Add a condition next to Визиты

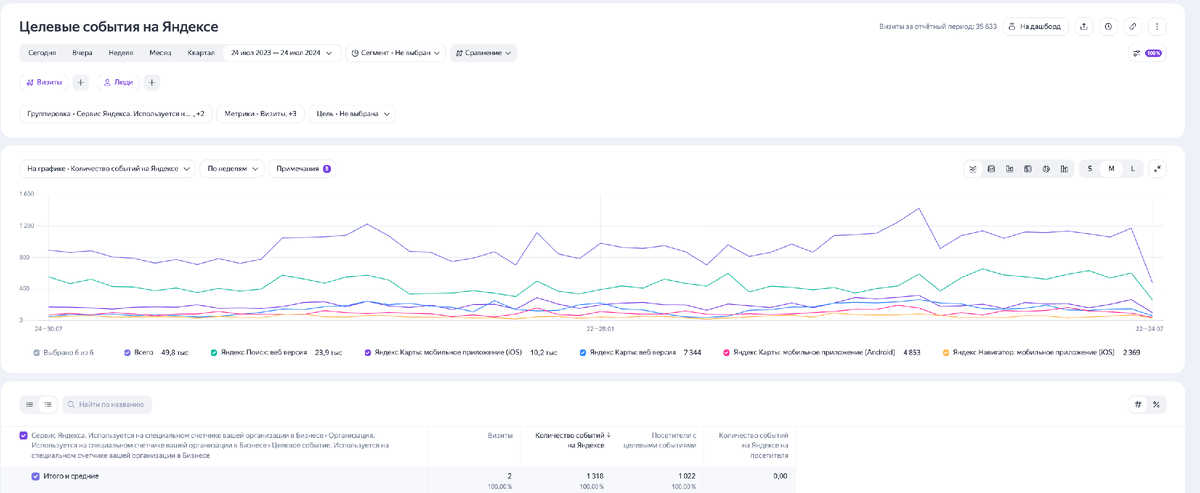(81, 82)
